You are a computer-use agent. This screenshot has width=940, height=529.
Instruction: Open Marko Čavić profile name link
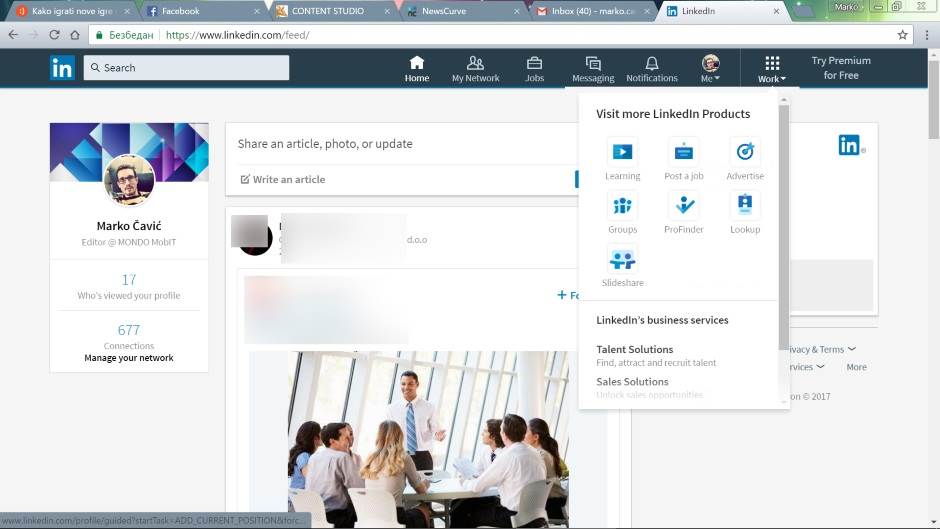coord(129,226)
